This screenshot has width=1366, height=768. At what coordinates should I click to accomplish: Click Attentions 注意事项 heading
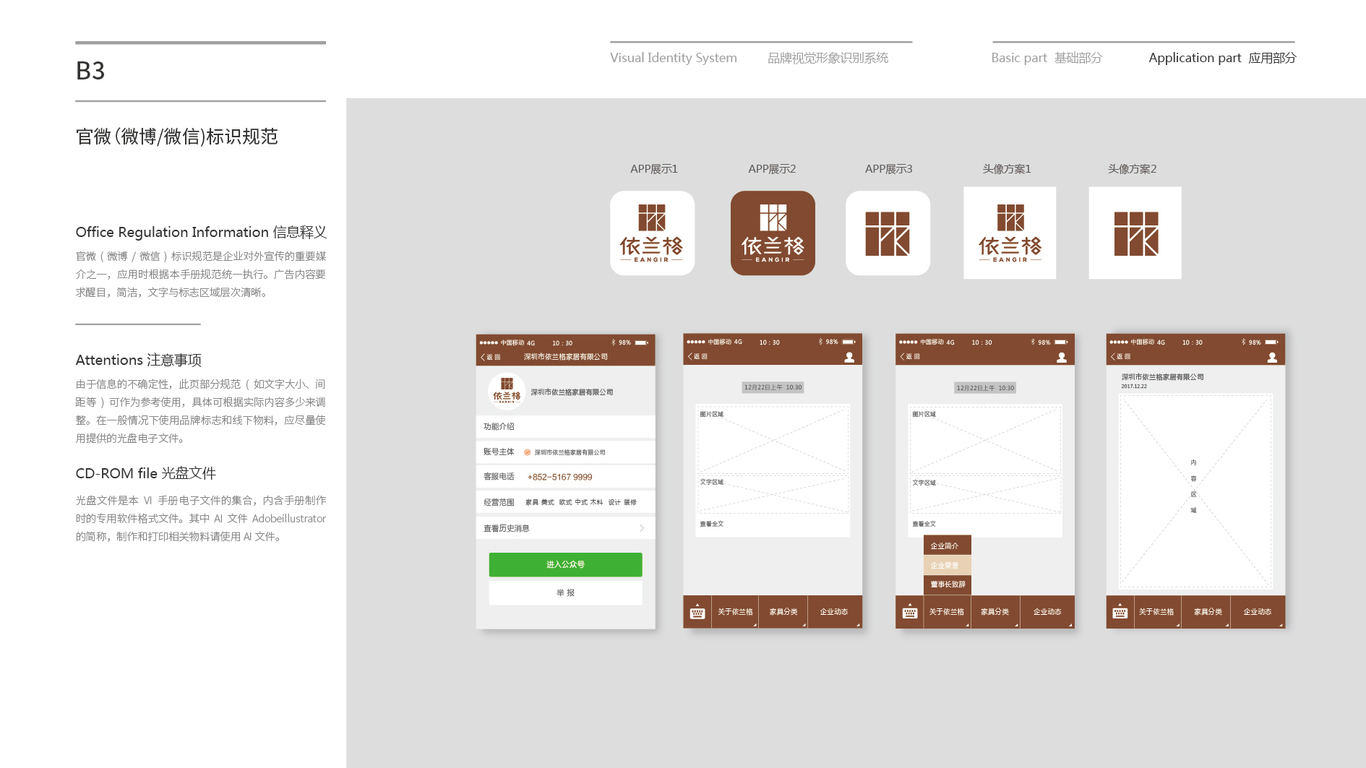(x=139, y=360)
